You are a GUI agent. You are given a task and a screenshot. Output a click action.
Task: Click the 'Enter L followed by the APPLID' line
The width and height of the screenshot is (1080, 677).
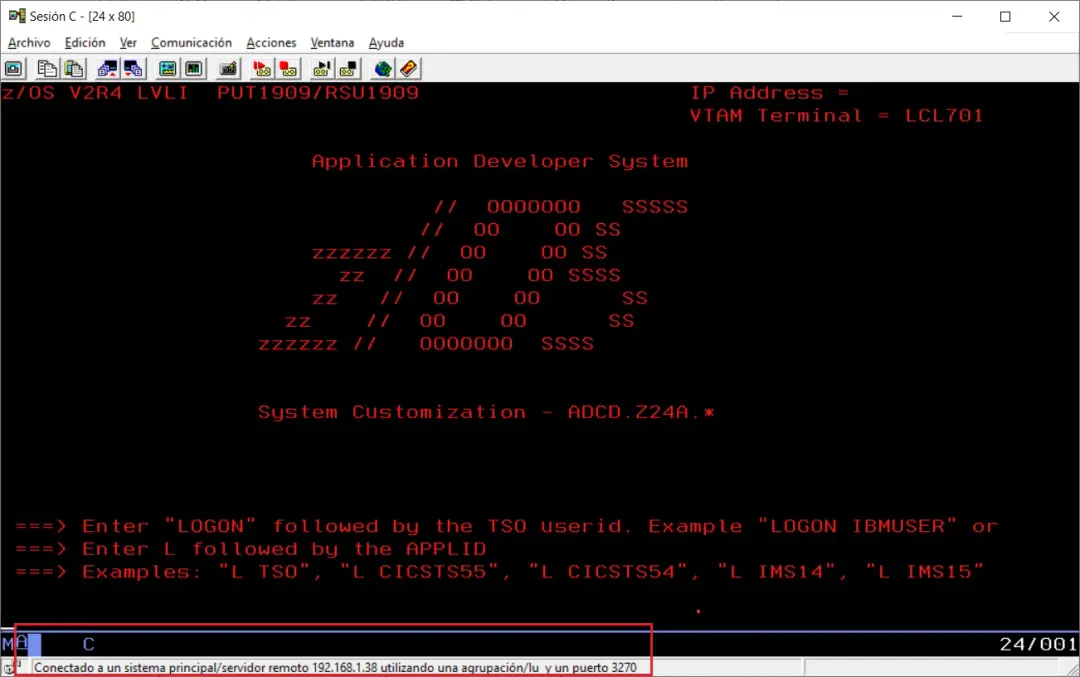click(x=251, y=549)
